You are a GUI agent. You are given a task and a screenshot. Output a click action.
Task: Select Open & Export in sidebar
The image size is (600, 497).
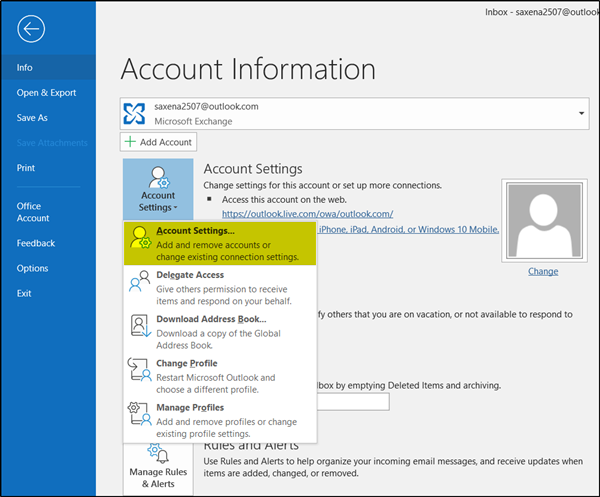tap(46, 93)
